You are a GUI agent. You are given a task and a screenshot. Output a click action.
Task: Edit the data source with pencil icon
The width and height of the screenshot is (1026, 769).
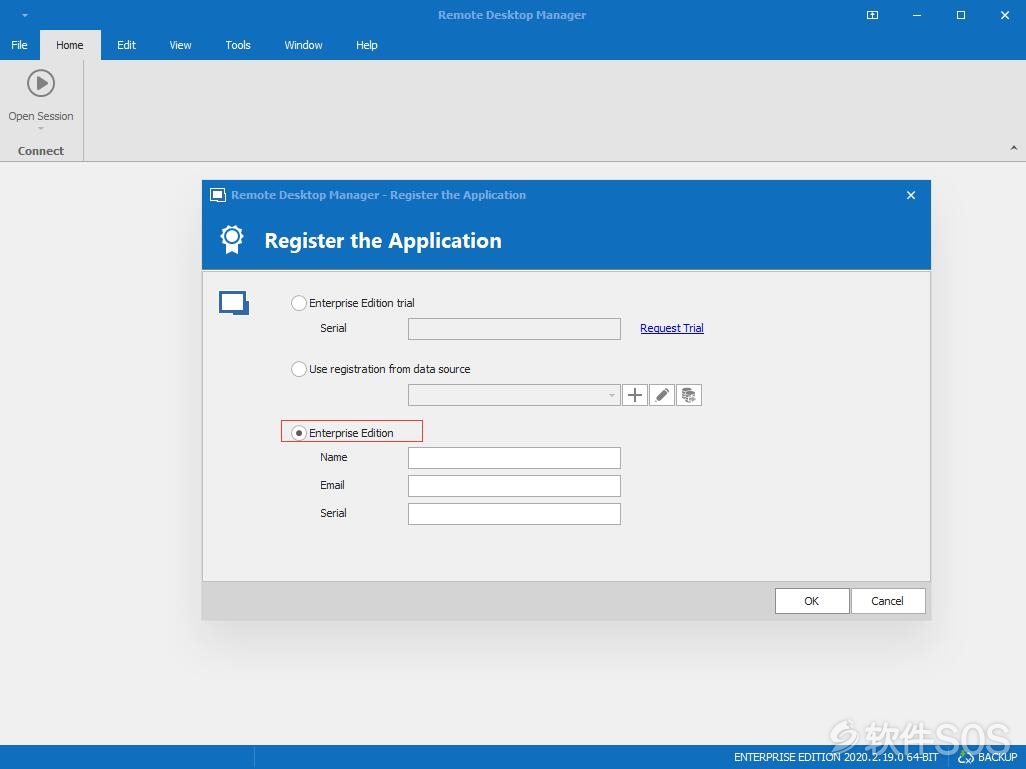pyautogui.click(x=662, y=395)
